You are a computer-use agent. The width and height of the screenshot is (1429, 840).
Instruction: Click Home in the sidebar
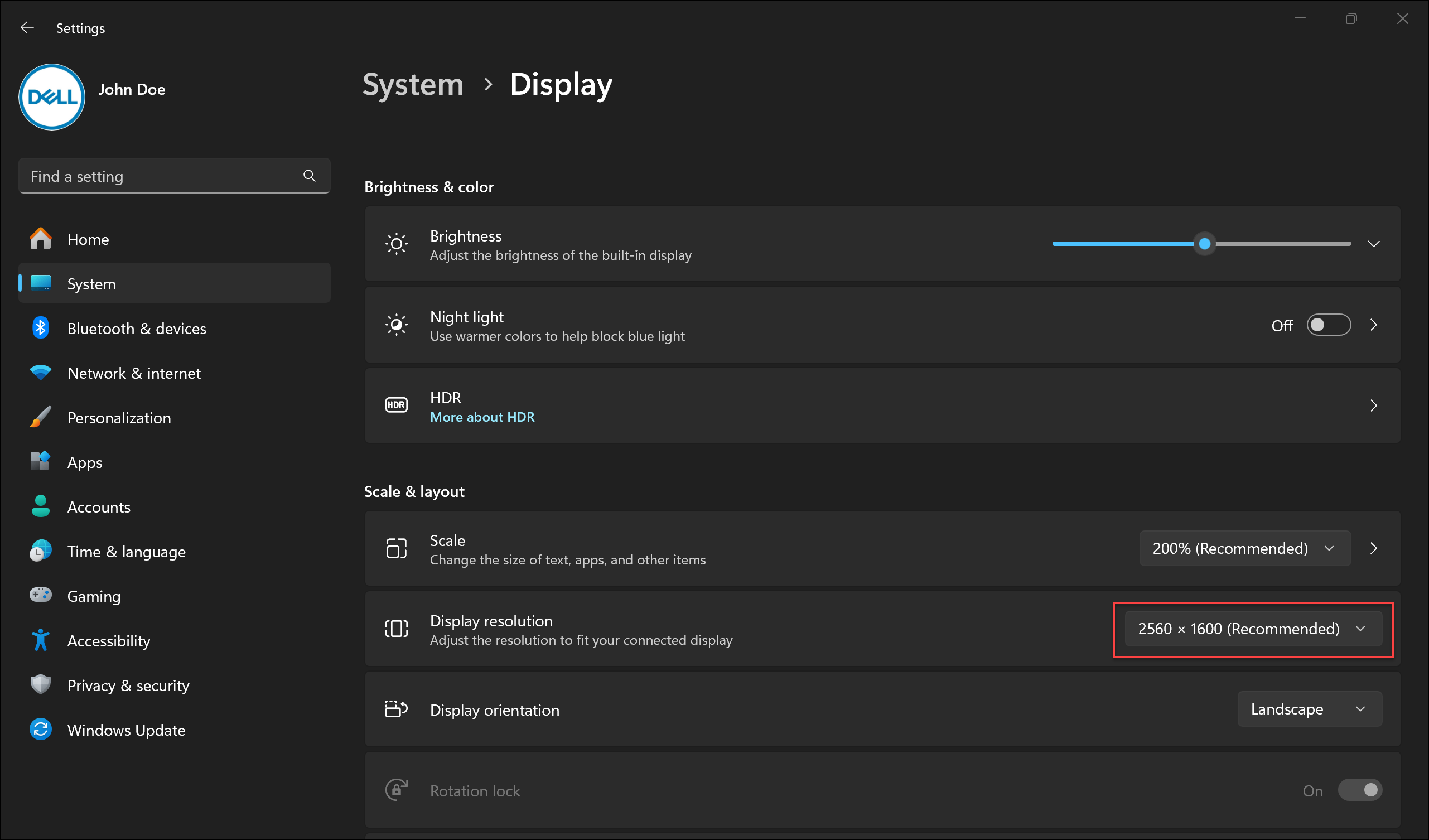click(88, 239)
